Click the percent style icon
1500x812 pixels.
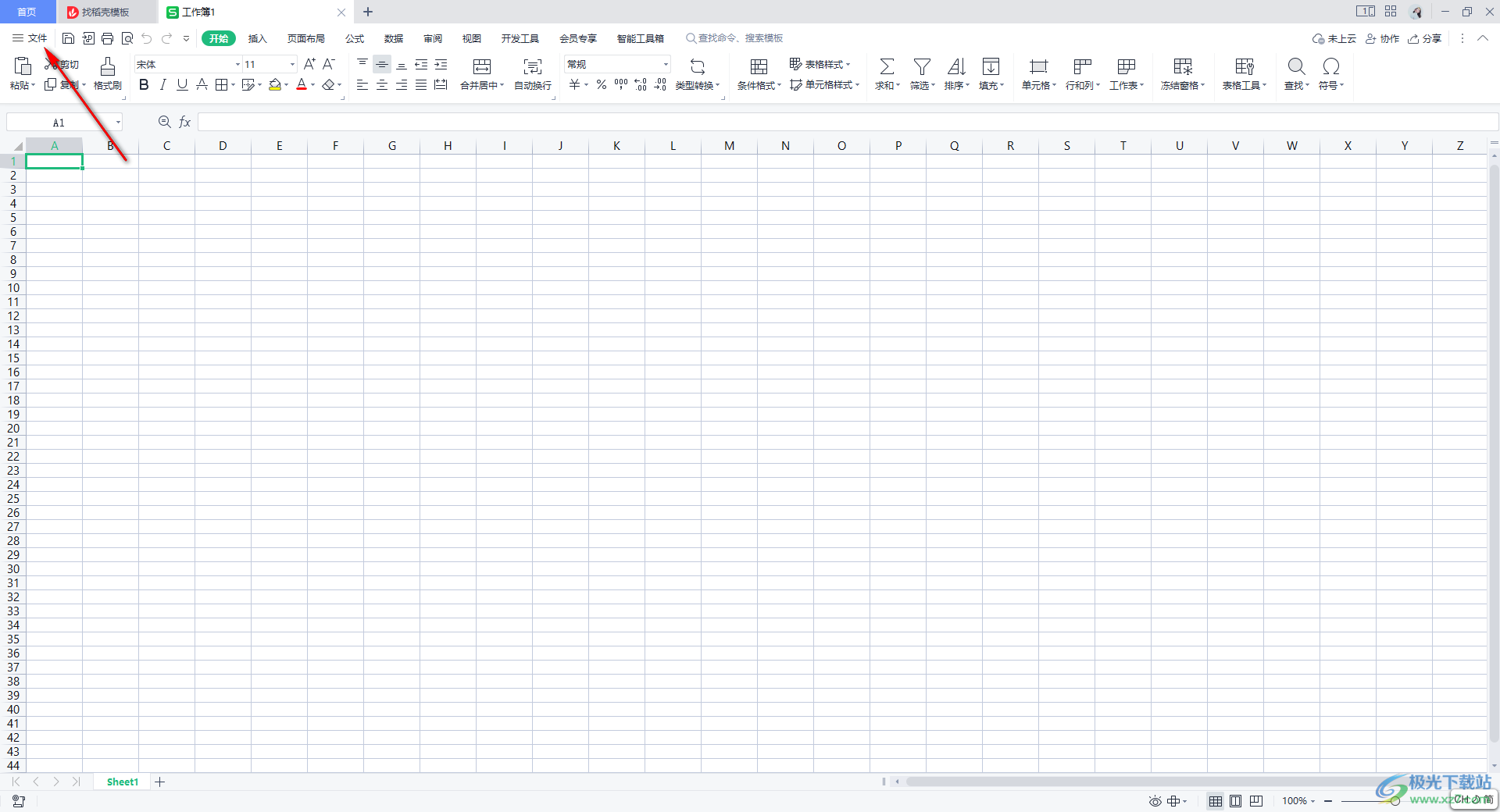pyautogui.click(x=602, y=84)
